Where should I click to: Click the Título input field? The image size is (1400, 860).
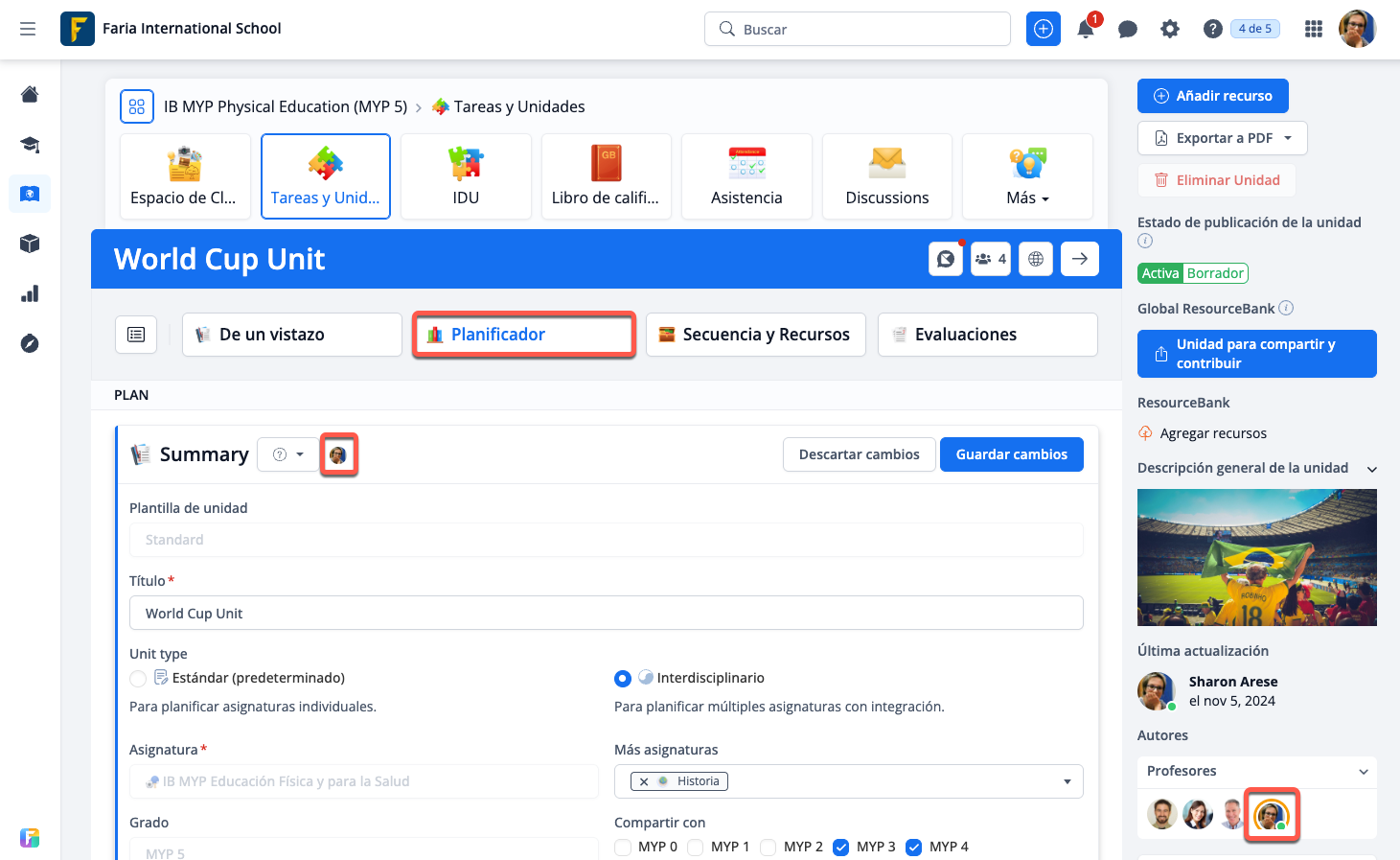[x=606, y=614]
